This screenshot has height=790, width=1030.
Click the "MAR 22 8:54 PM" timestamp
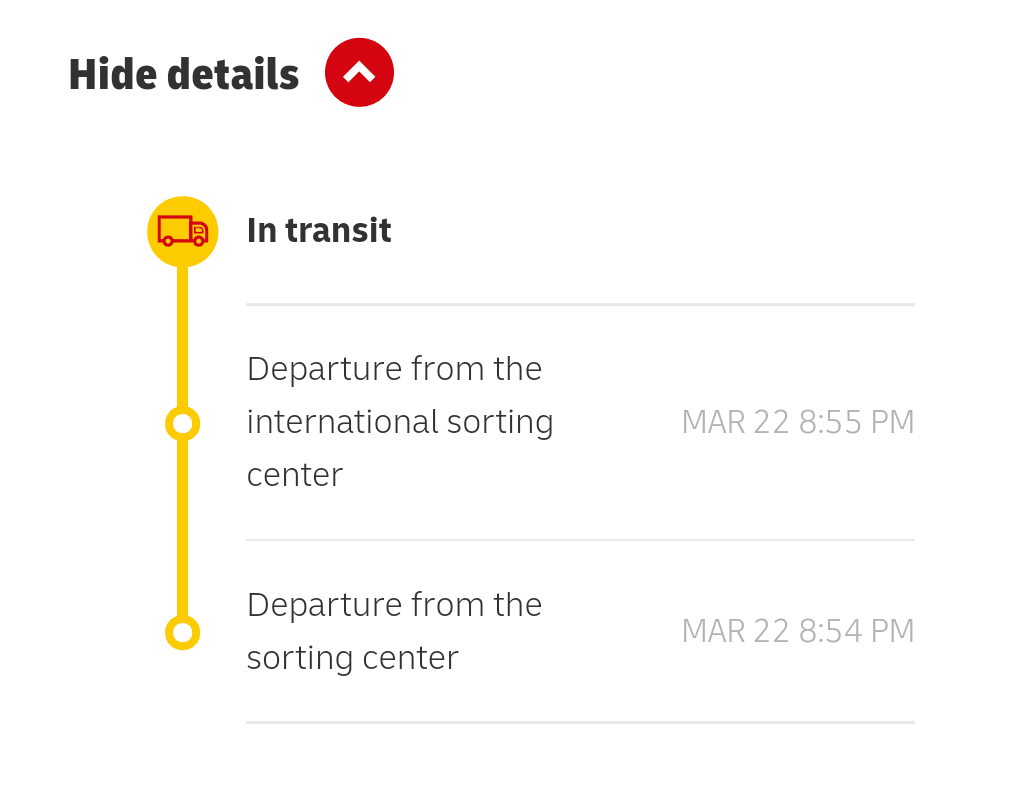[797, 631]
